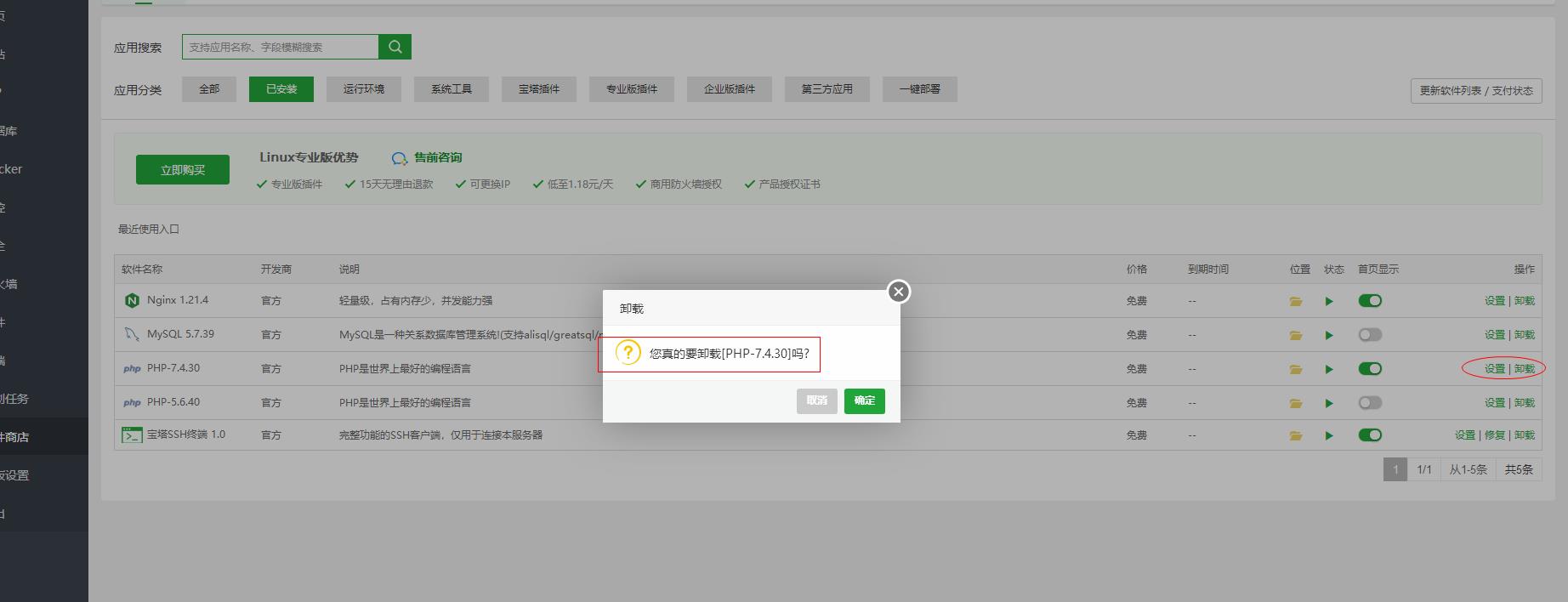Open 设置 for MySQL 5.7.39
The image size is (1568, 602).
pyautogui.click(x=1495, y=335)
